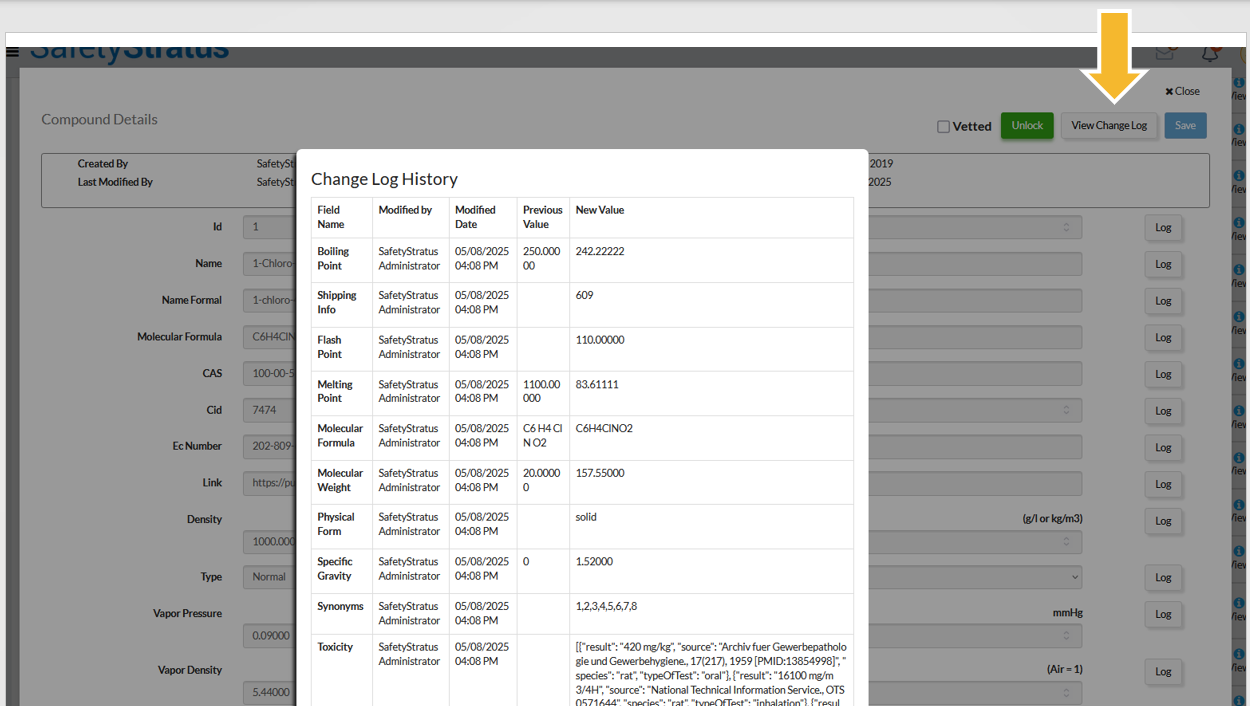
Task: Open View Change Log
Action: [1109, 126]
